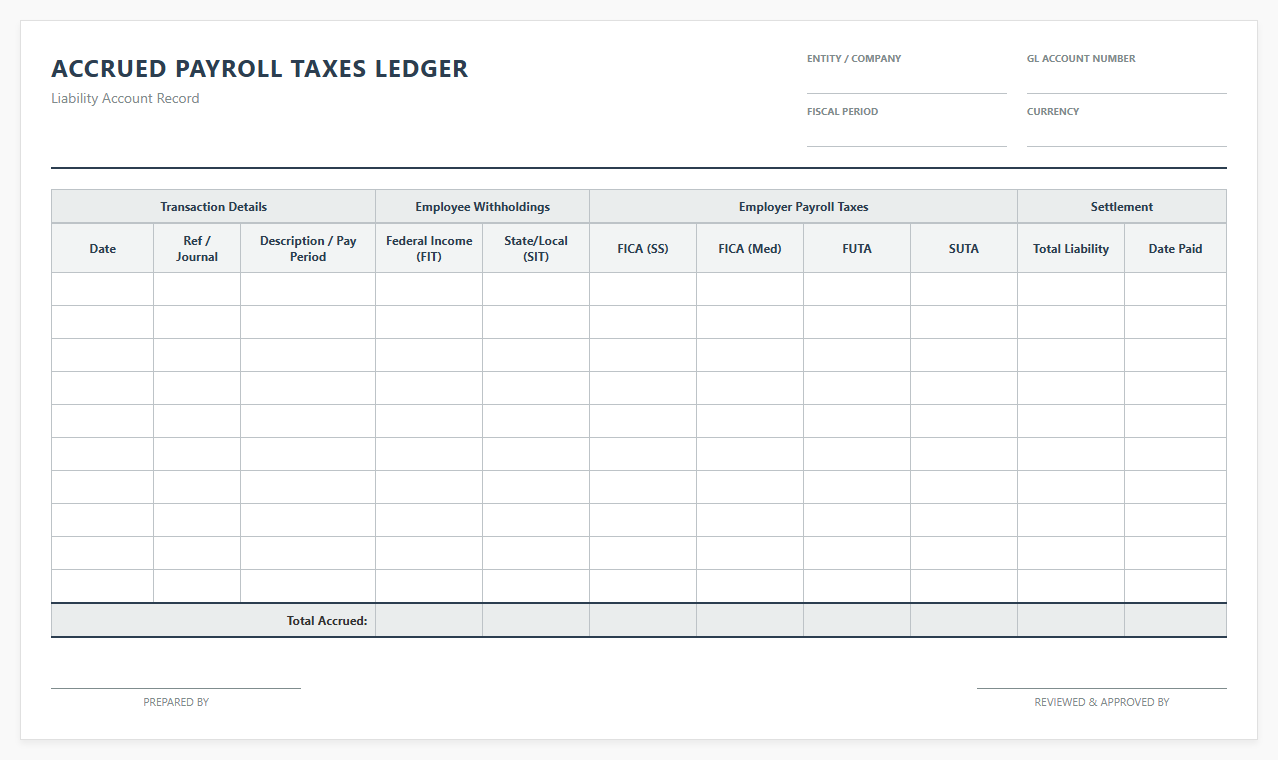
Task: Click the SUTA column header
Action: (x=964, y=248)
